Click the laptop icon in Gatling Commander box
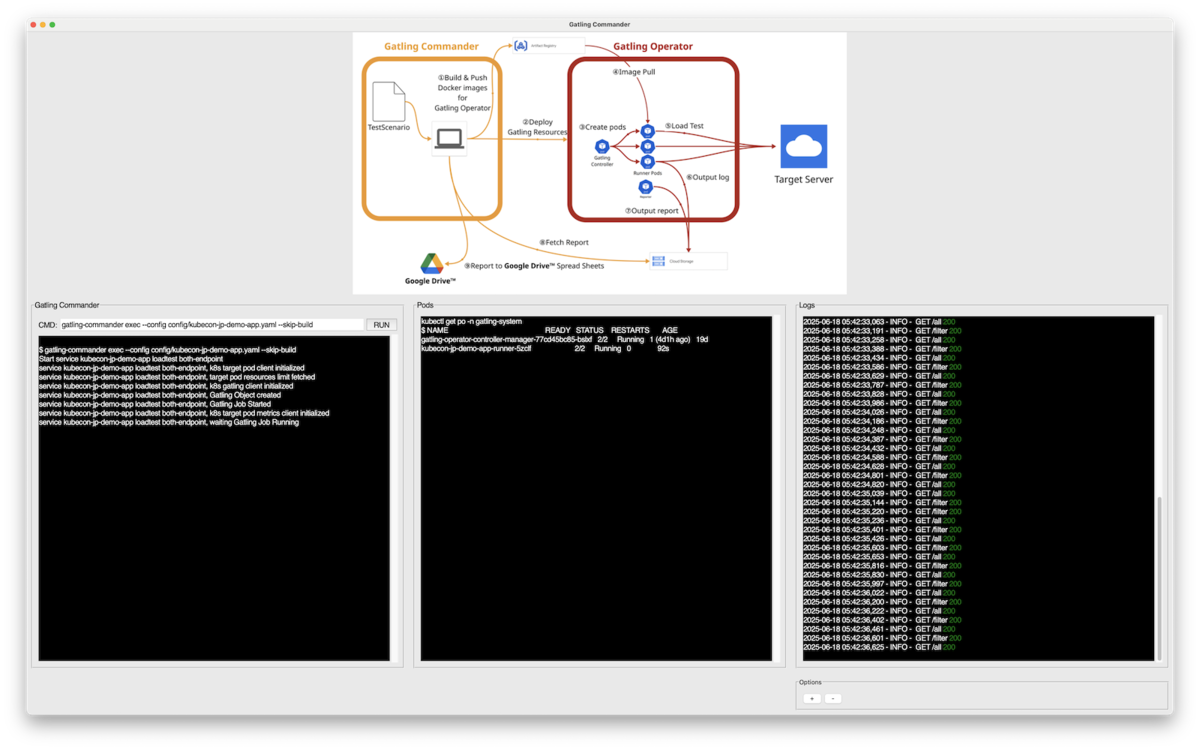 point(449,139)
